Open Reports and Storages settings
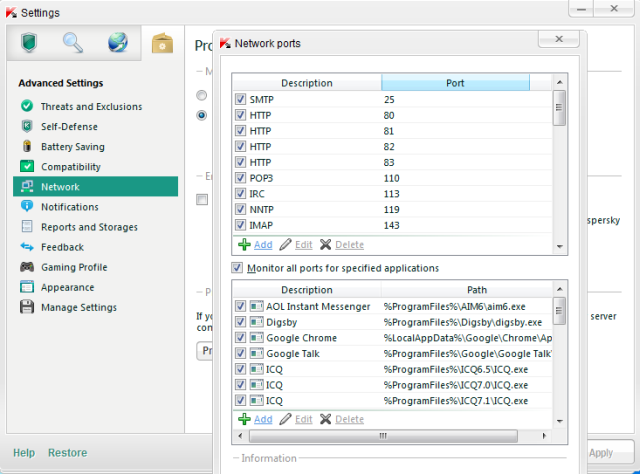Screen dimensions: 640x474 (x=89, y=227)
